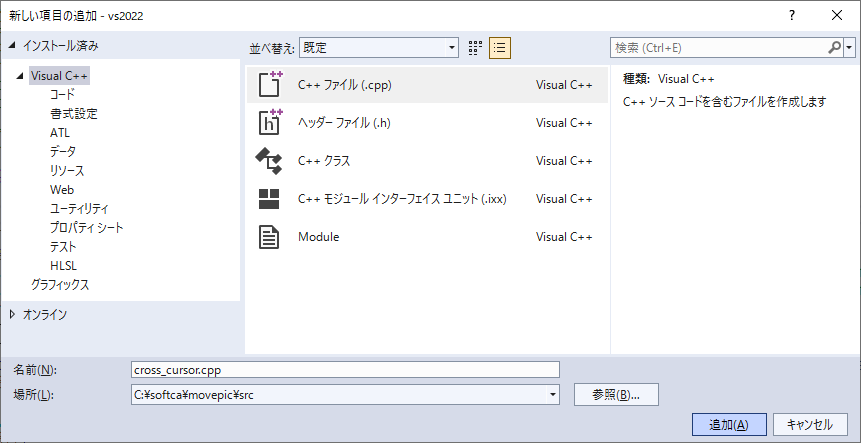This screenshot has height=443, width=861.
Task: Pick the C++ Module Interface Unit (.ixx) icon
Action: [x=269, y=199]
